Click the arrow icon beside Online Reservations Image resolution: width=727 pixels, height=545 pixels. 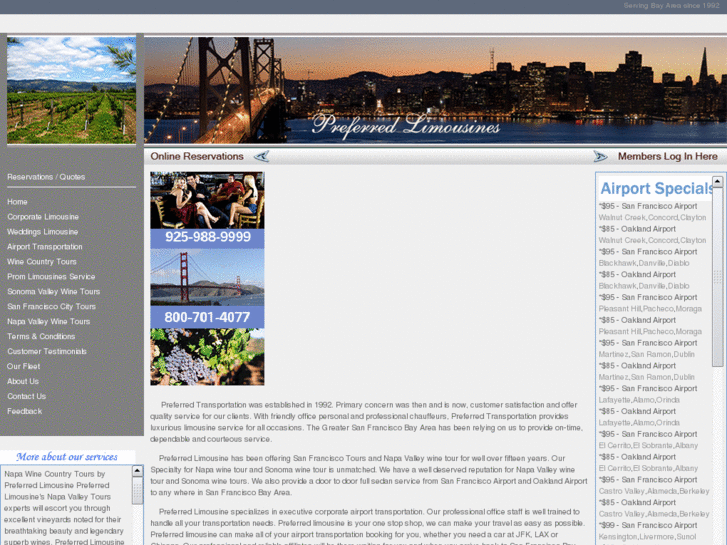[x=261, y=156]
